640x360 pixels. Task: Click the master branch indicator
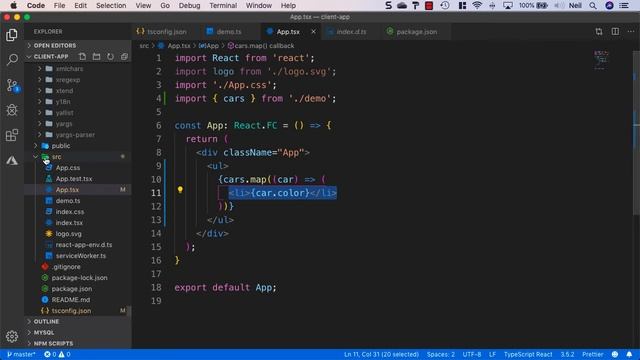point(21,354)
